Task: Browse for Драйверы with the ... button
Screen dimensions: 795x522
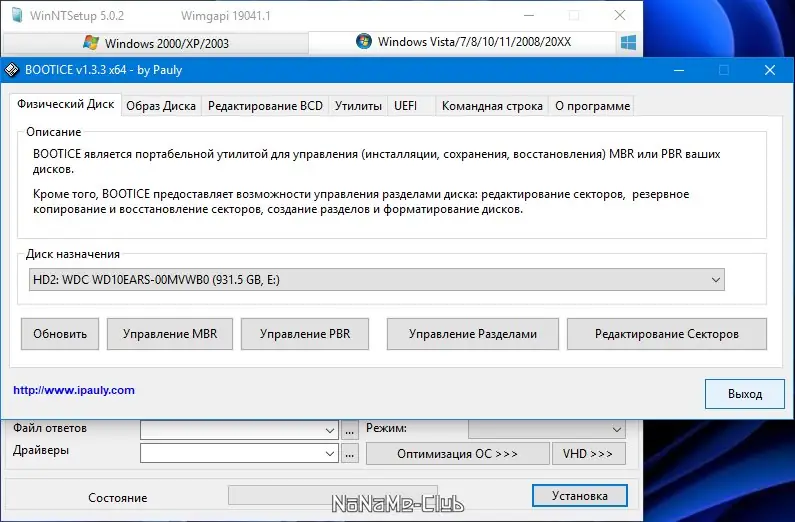Action: tap(349, 454)
